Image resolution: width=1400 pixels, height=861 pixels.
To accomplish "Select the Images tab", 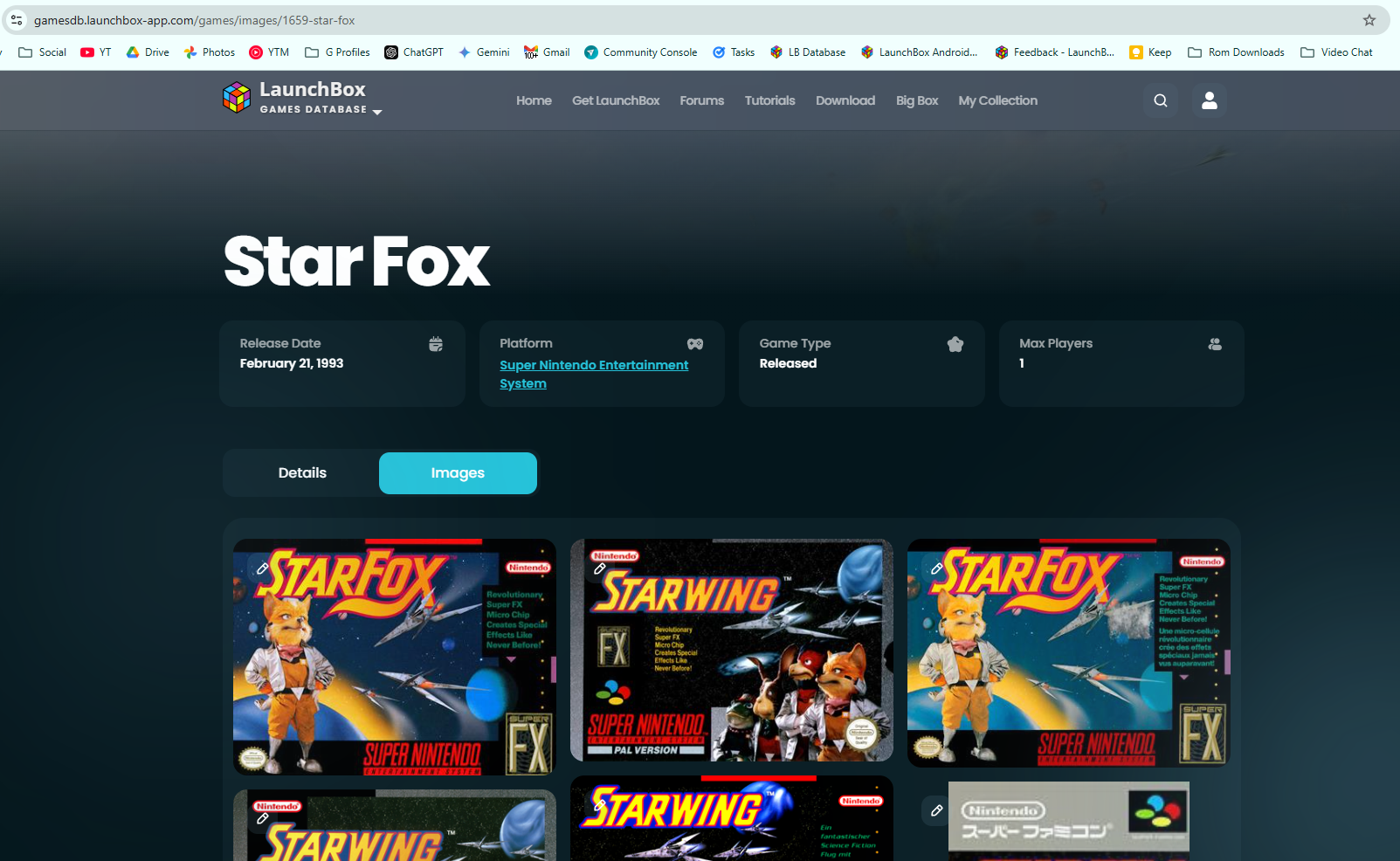I will [x=458, y=472].
